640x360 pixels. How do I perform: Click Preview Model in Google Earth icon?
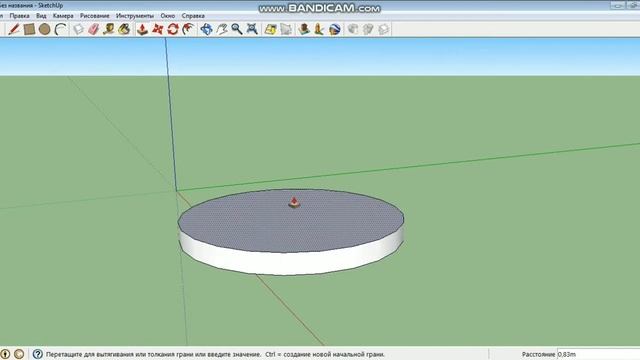coord(334,29)
